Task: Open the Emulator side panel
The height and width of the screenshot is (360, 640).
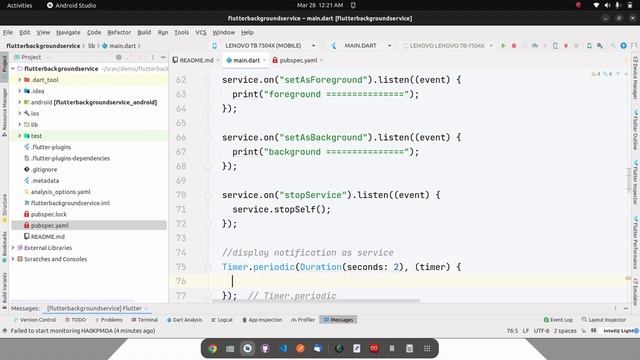Action: (x=636, y=292)
